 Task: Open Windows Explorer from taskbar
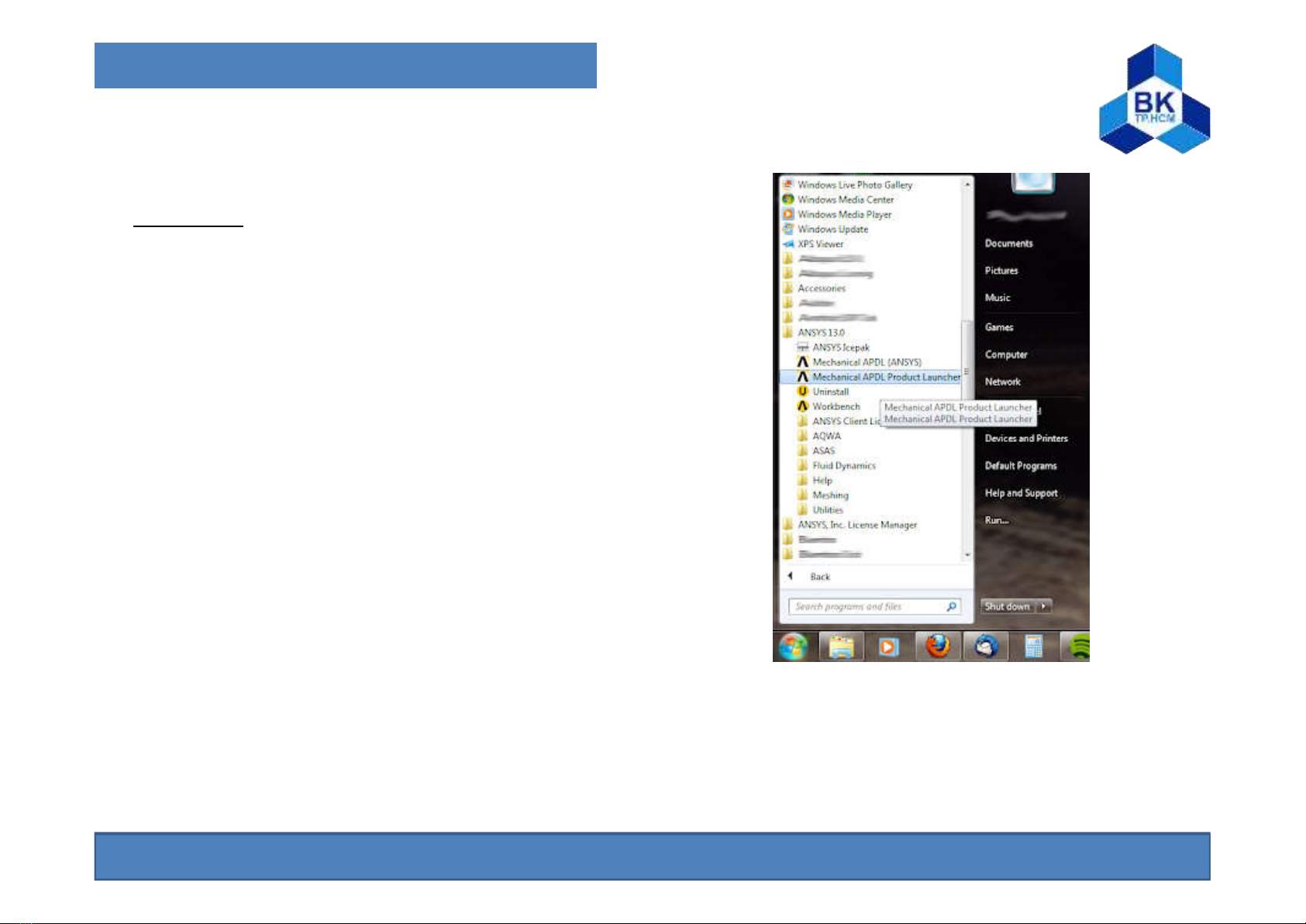[x=842, y=646]
